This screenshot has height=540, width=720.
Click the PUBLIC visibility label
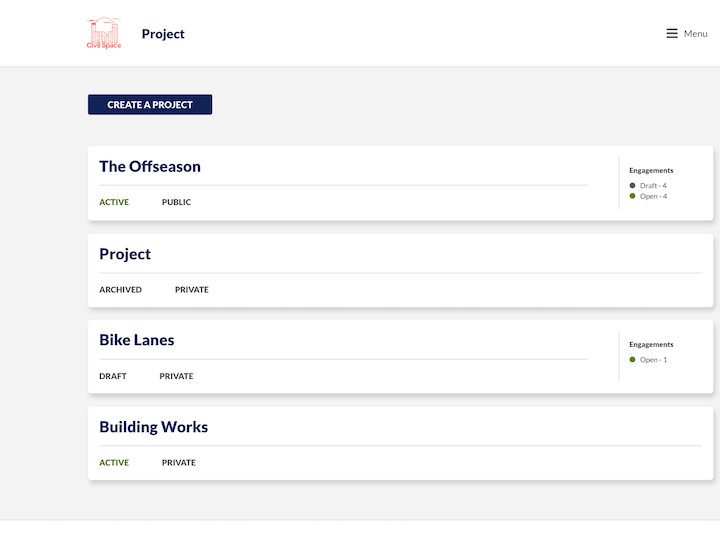point(176,202)
